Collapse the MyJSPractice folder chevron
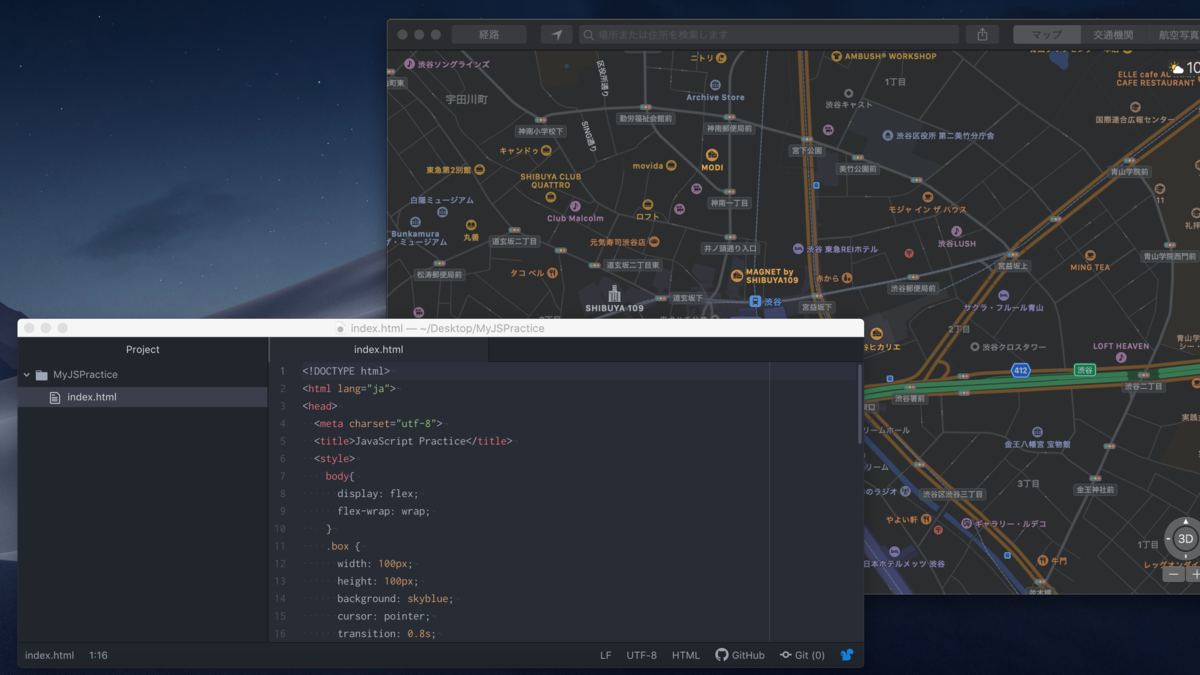This screenshot has height=675, width=1200. click(x=27, y=375)
